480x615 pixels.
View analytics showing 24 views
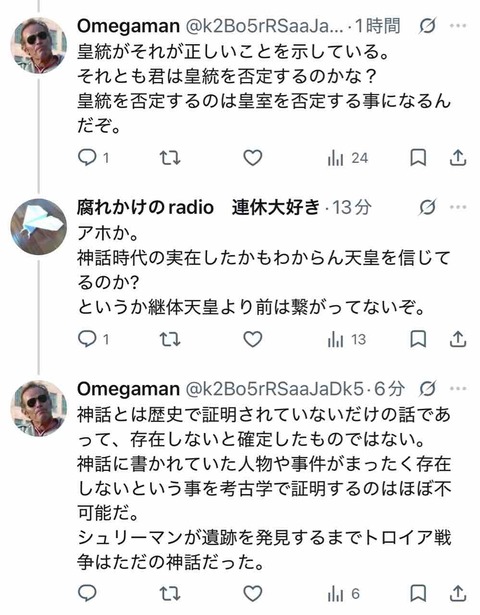[x=347, y=158]
